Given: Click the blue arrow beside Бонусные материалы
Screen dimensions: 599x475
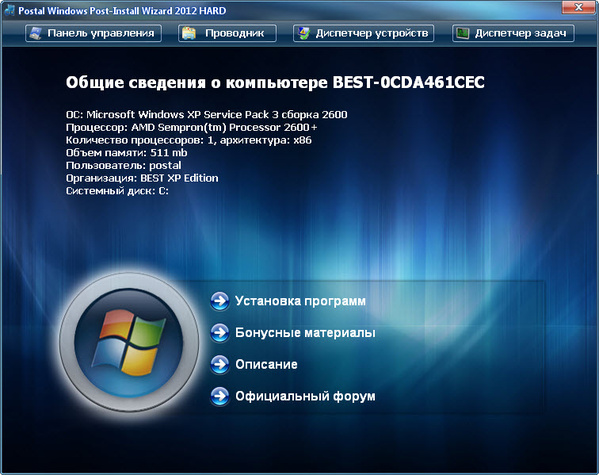Looking at the screenshot, I should click(x=220, y=333).
